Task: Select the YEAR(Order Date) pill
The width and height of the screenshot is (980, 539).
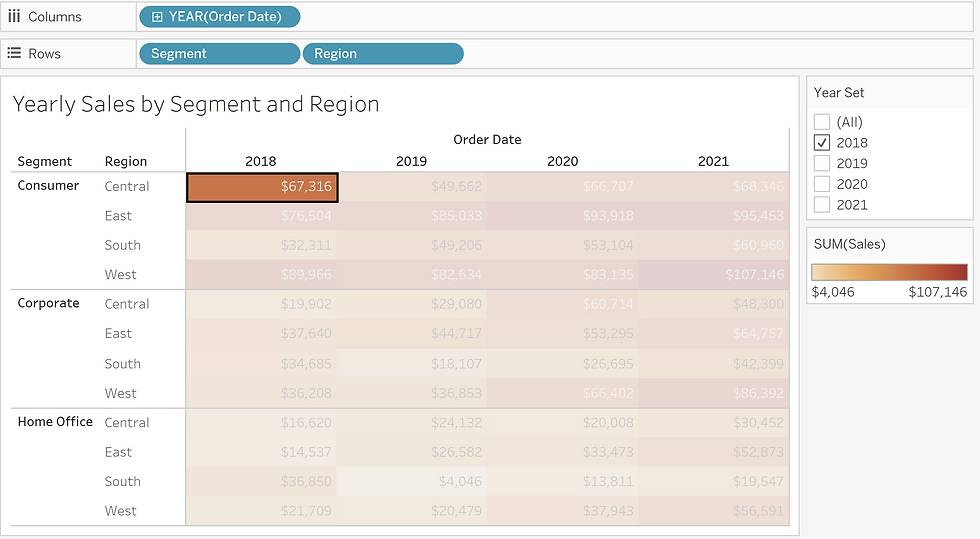Action: (219, 17)
